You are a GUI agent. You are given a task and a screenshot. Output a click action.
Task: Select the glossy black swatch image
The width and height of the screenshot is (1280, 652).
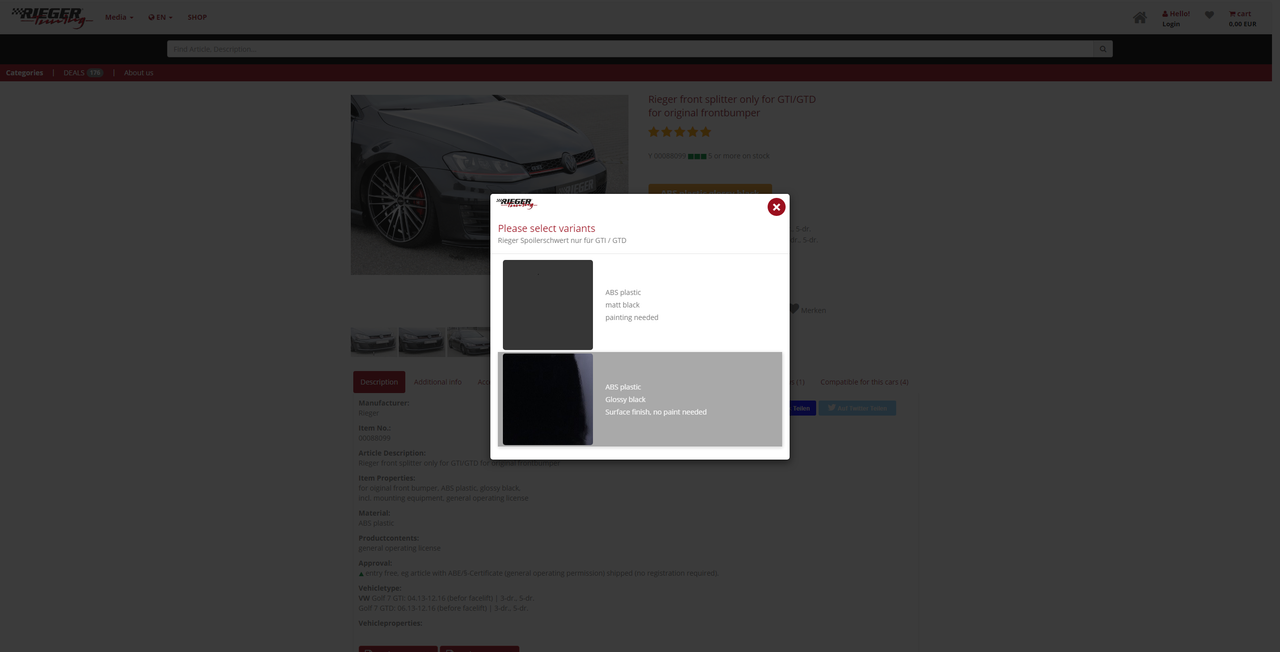[548, 399]
